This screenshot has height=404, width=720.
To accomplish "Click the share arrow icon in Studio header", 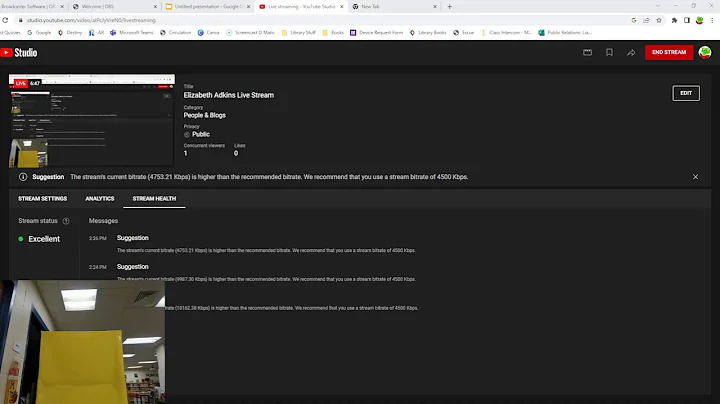I will pyautogui.click(x=631, y=52).
